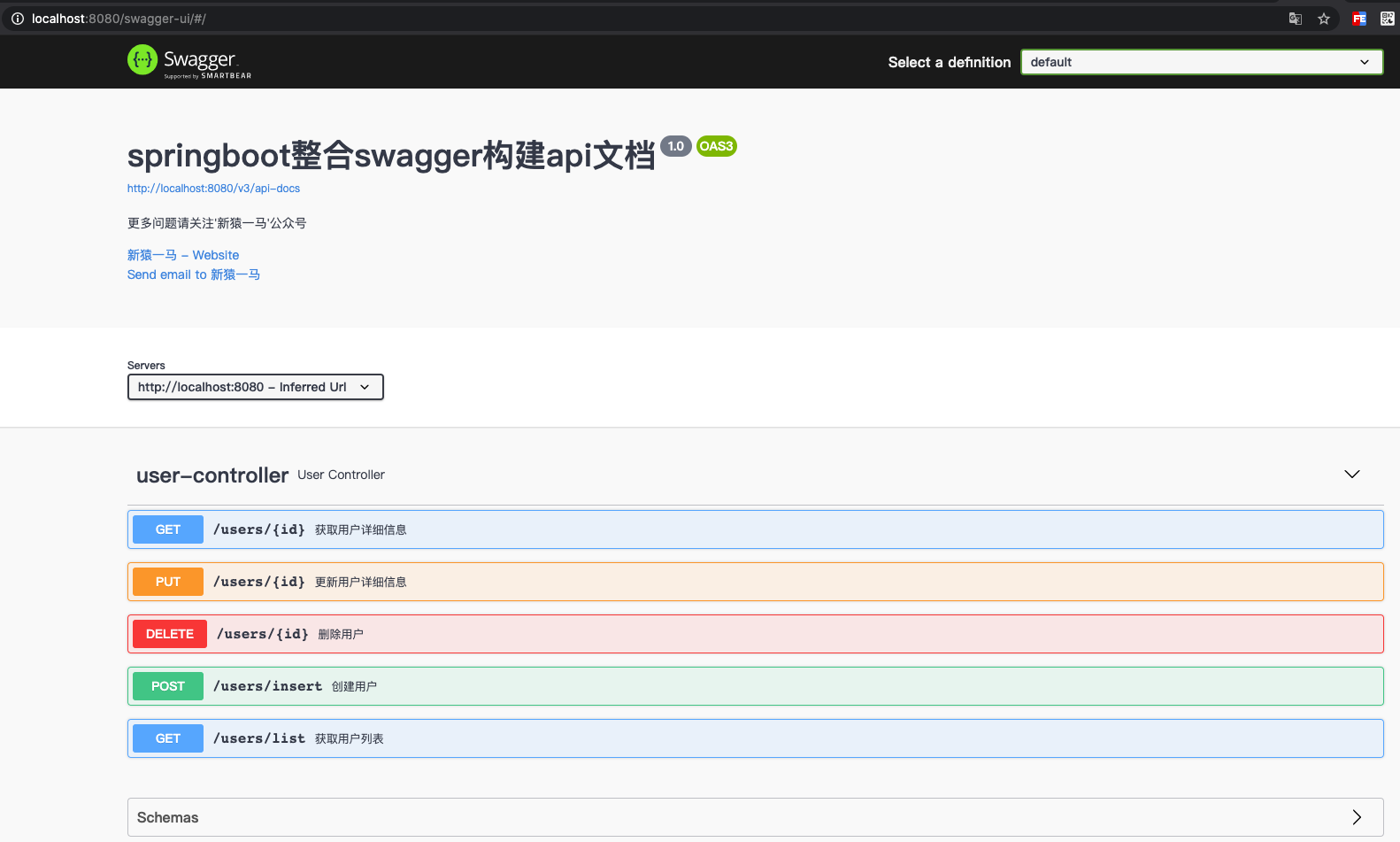
Task: Visit the 新猿一马 Website link
Action: click(x=183, y=255)
